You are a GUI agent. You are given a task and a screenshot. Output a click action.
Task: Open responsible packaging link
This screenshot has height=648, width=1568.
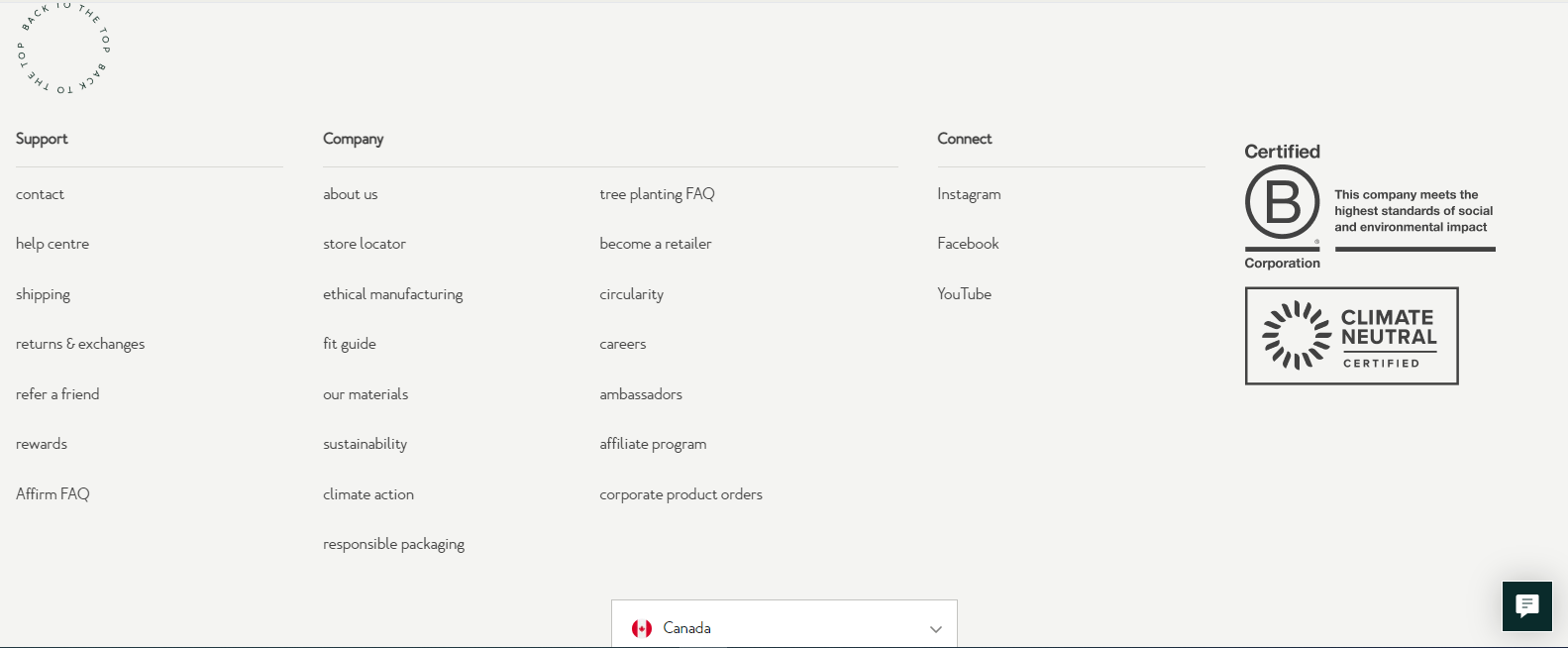pos(393,544)
